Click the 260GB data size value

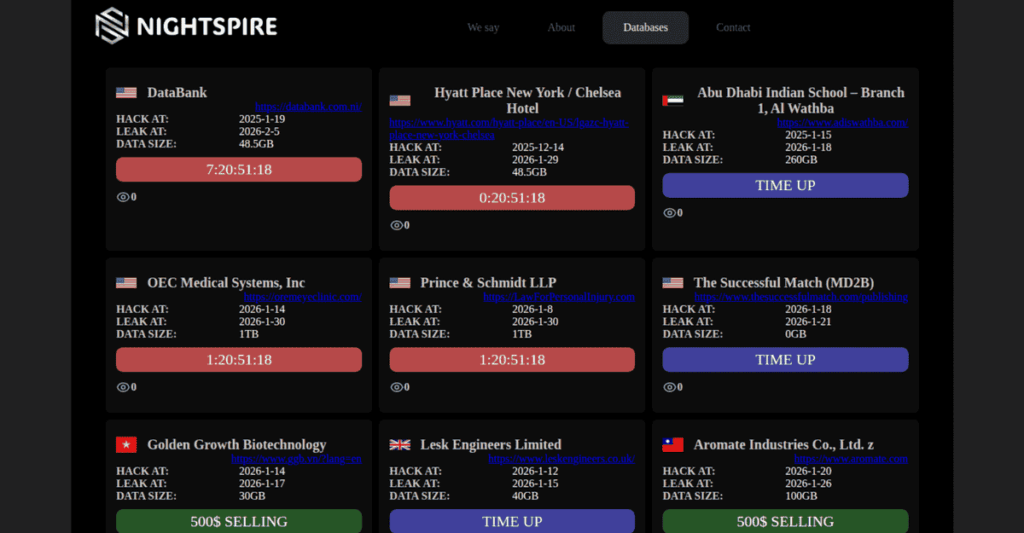pyautogui.click(x=801, y=160)
